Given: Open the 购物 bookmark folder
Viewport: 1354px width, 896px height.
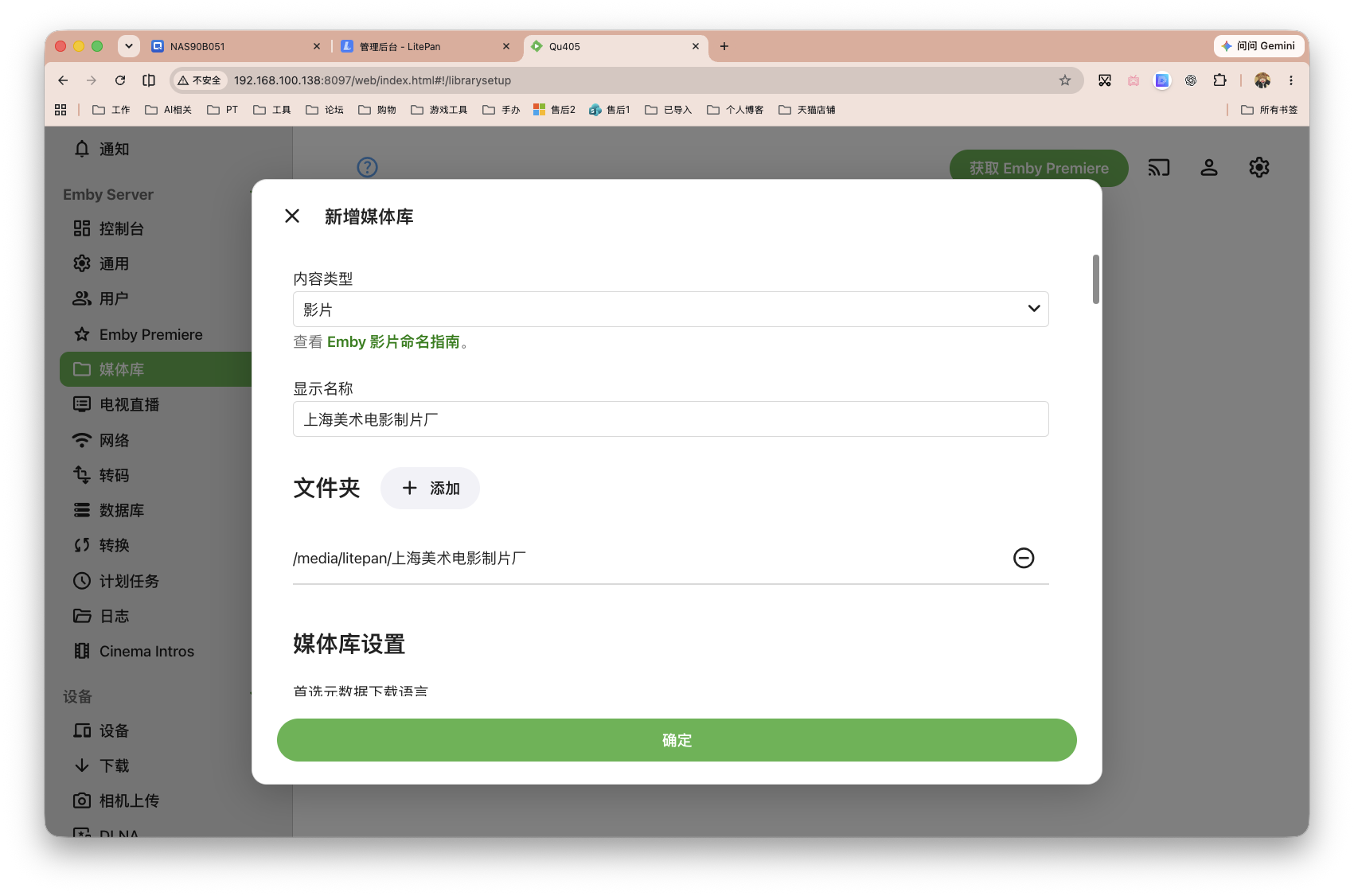Looking at the screenshot, I should (377, 110).
